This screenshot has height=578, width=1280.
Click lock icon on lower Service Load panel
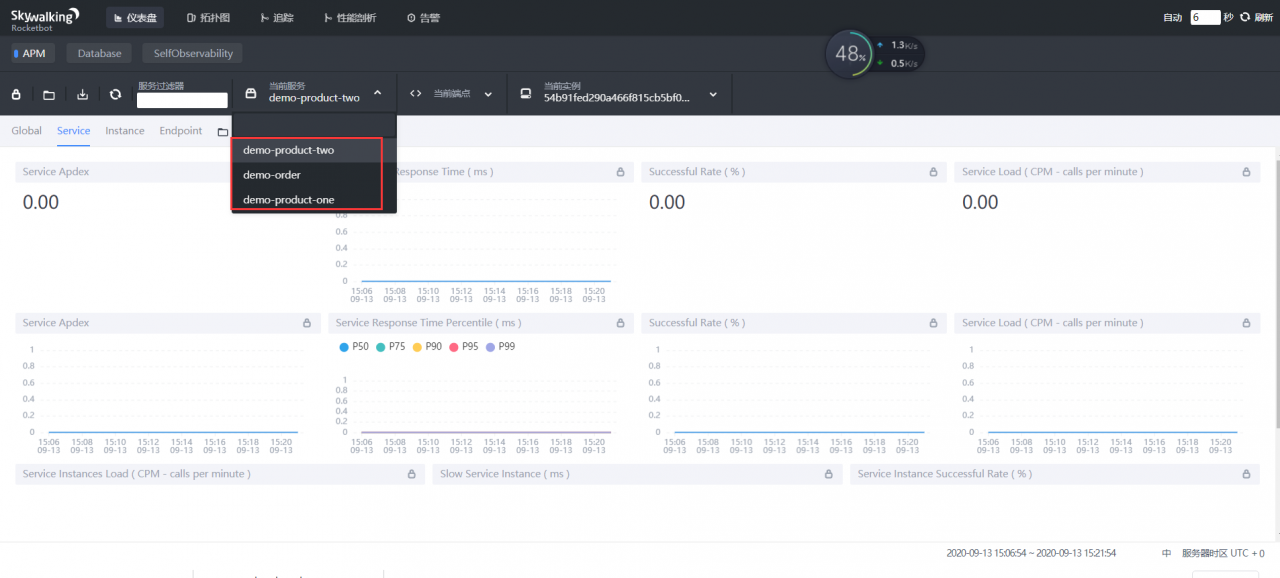1246,323
